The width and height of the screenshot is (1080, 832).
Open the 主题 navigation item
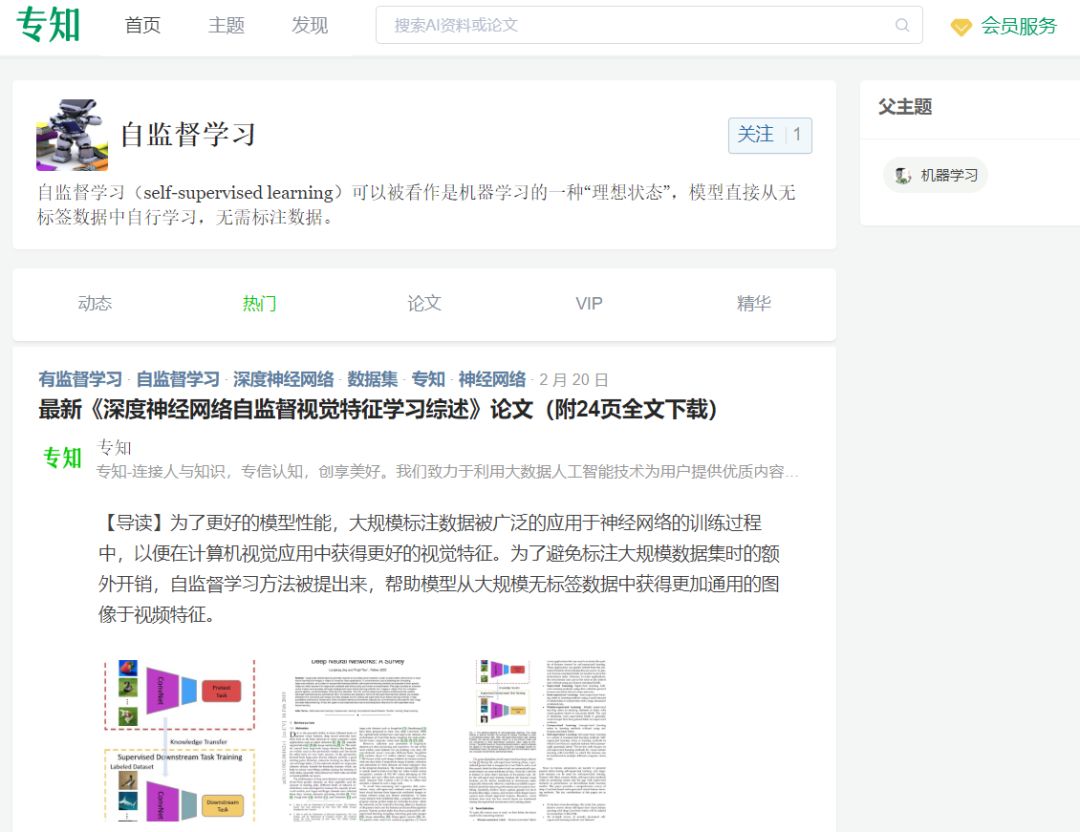click(x=227, y=25)
